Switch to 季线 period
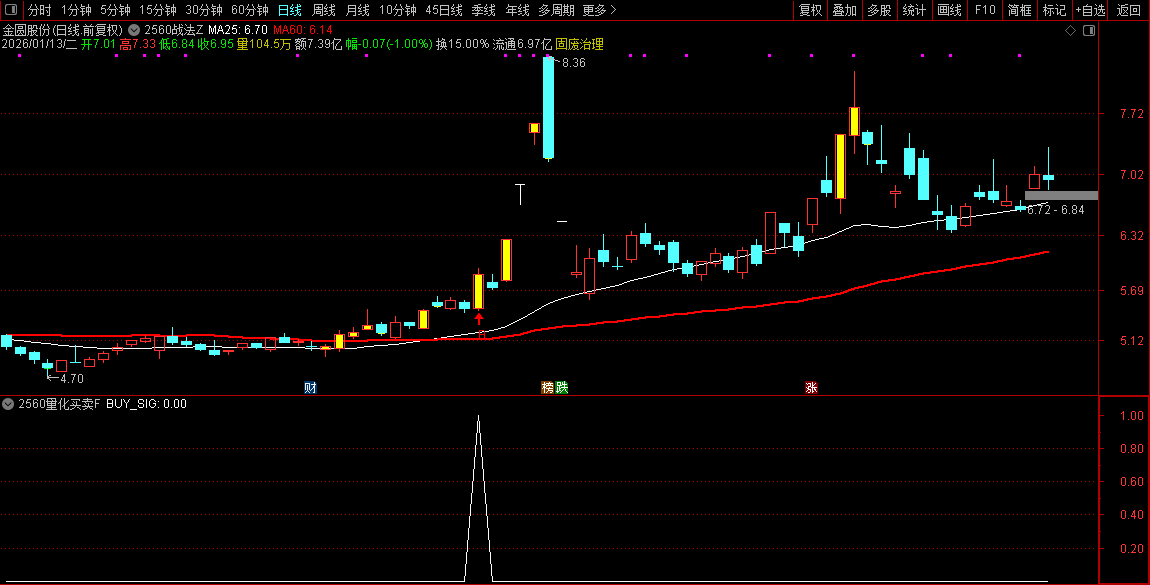 483,10
